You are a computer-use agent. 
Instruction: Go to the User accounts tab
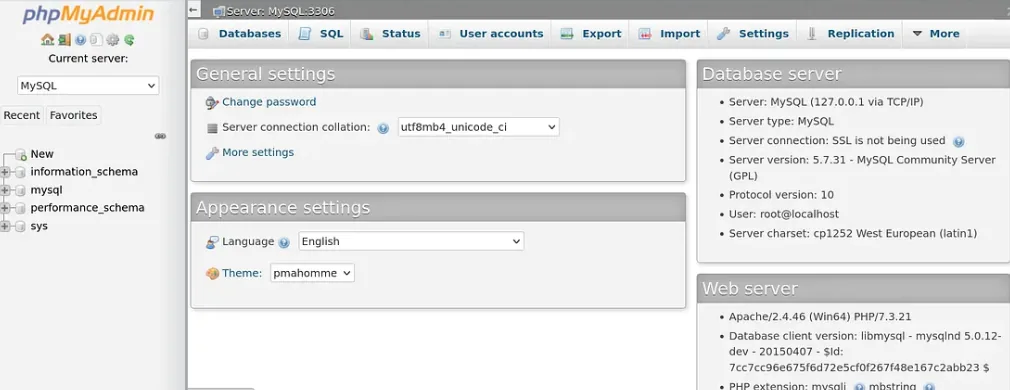pyautogui.click(x=491, y=34)
